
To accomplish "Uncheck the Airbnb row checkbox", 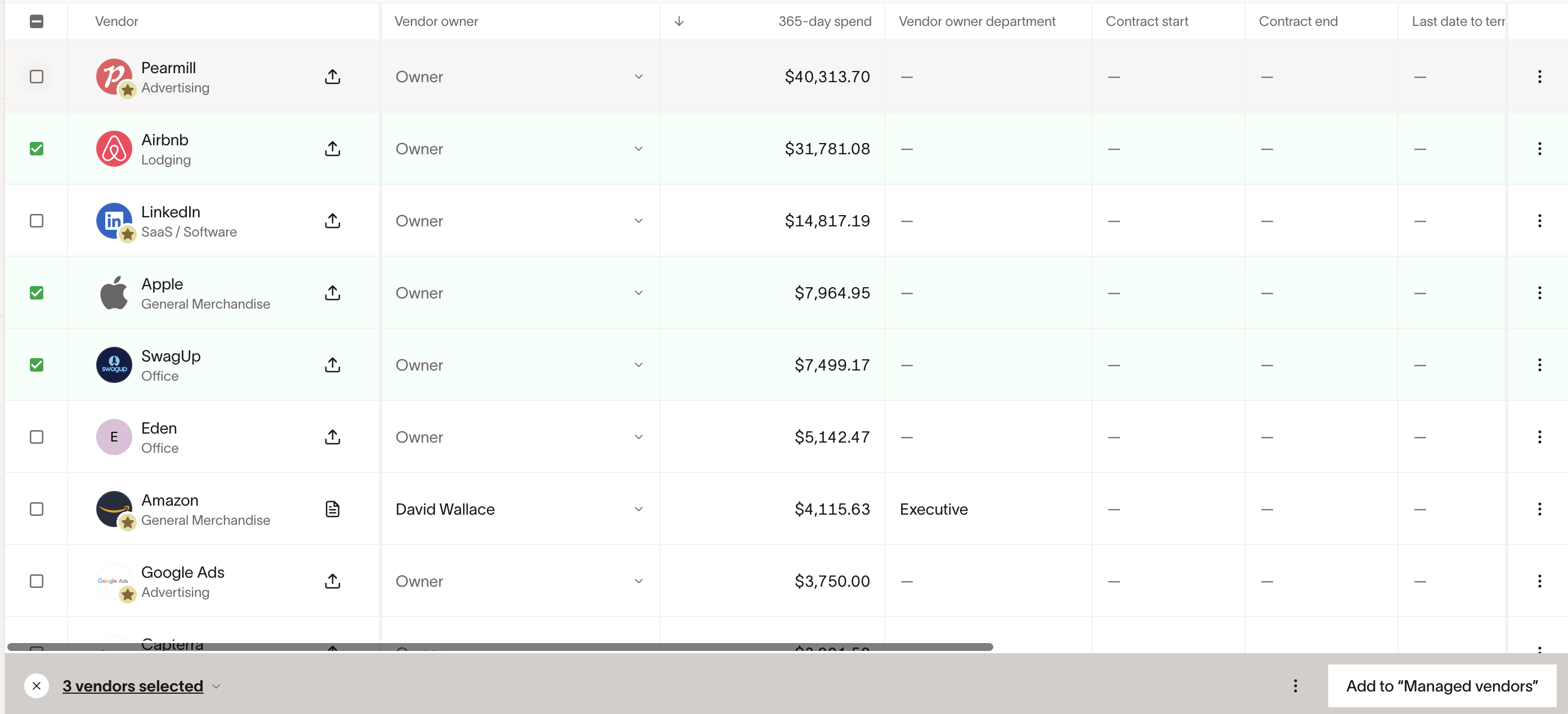I will coord(37,149).
